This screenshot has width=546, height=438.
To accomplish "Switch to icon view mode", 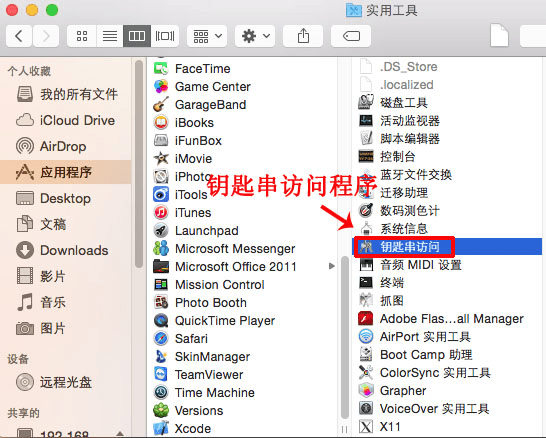I will coord(82,36).
